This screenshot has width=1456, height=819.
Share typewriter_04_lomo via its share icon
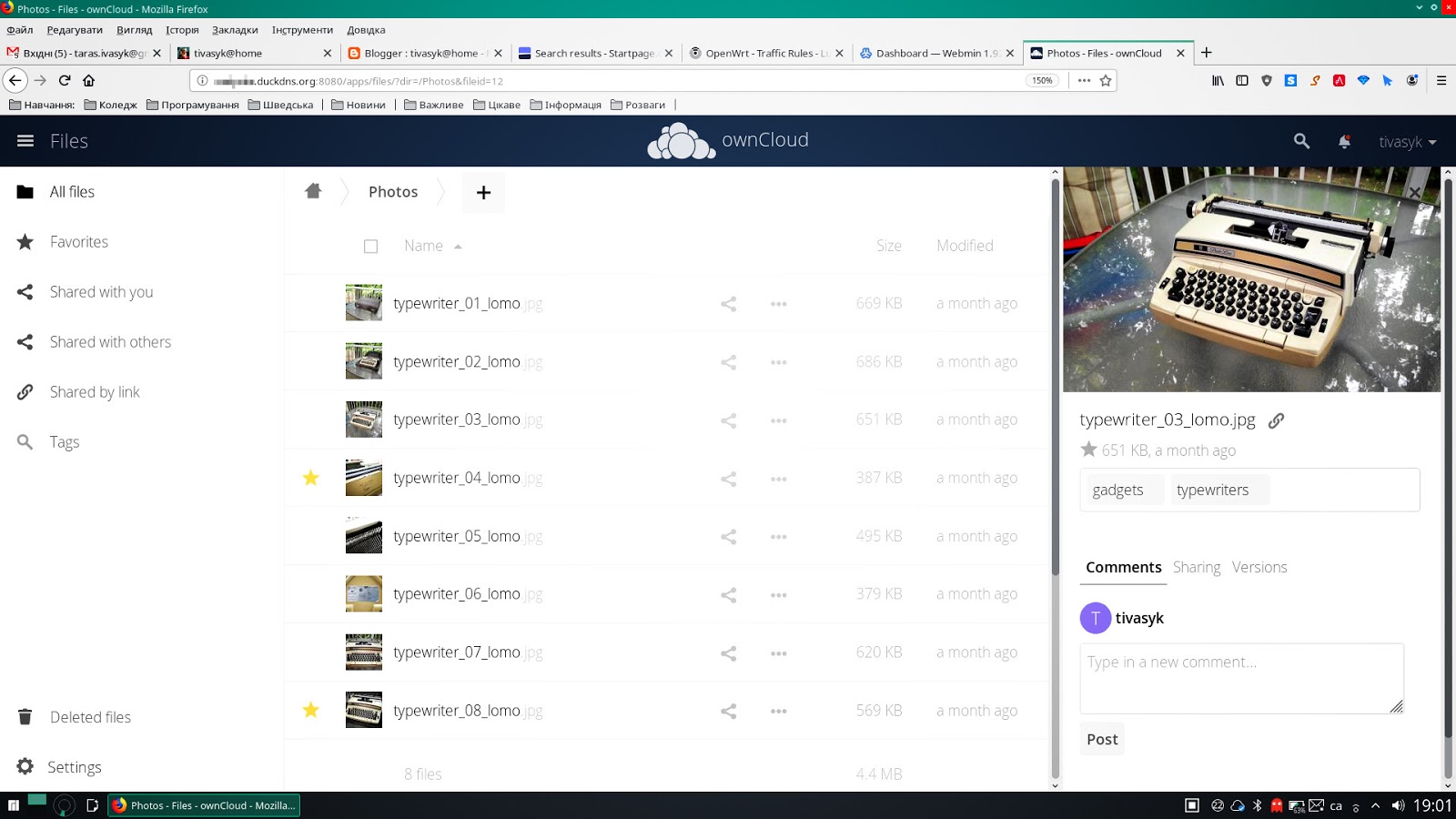tap(728, 479)
